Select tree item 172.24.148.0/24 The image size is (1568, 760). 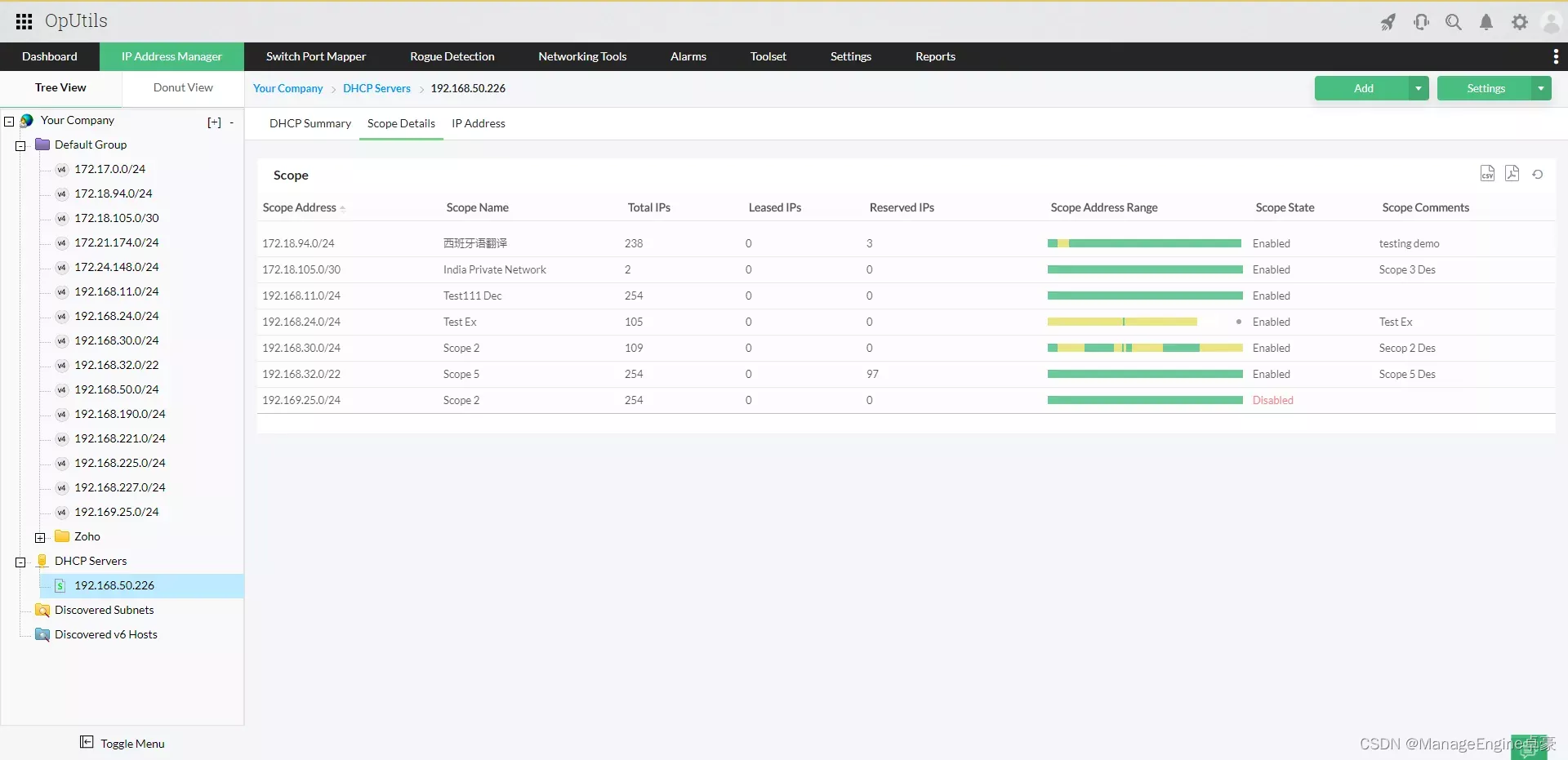[x=117, y=267]
